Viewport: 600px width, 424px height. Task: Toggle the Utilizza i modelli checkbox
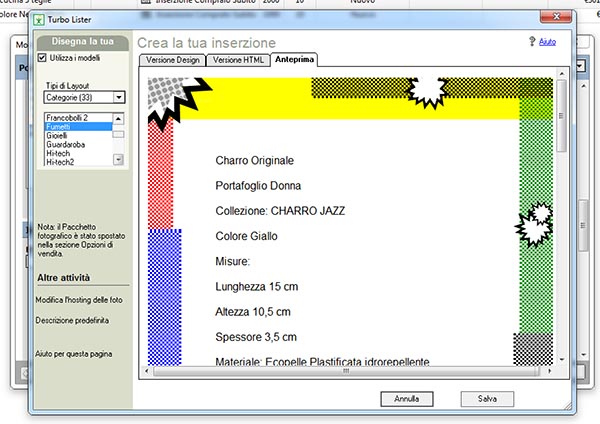pos(42,58)
